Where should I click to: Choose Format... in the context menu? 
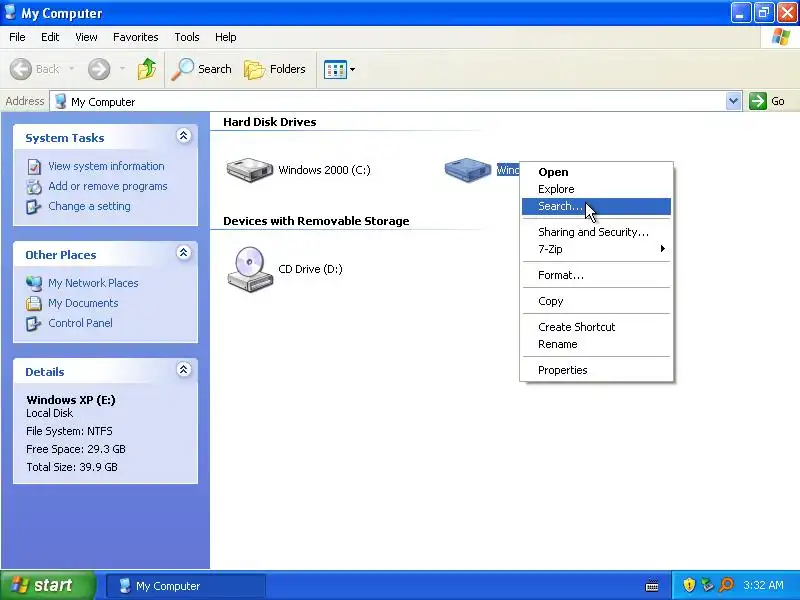point(596,275)
